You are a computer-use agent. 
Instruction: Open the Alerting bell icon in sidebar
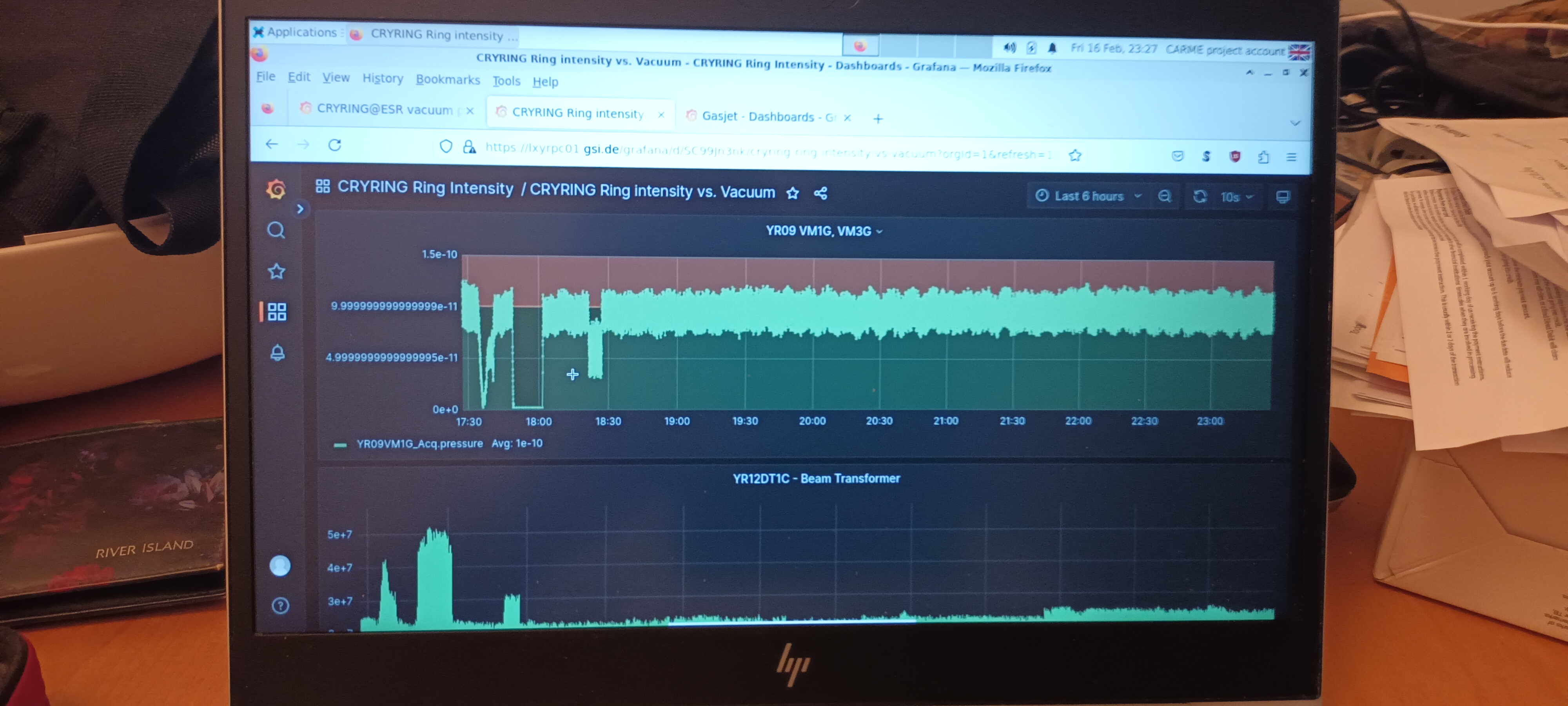tap(278, 353)
